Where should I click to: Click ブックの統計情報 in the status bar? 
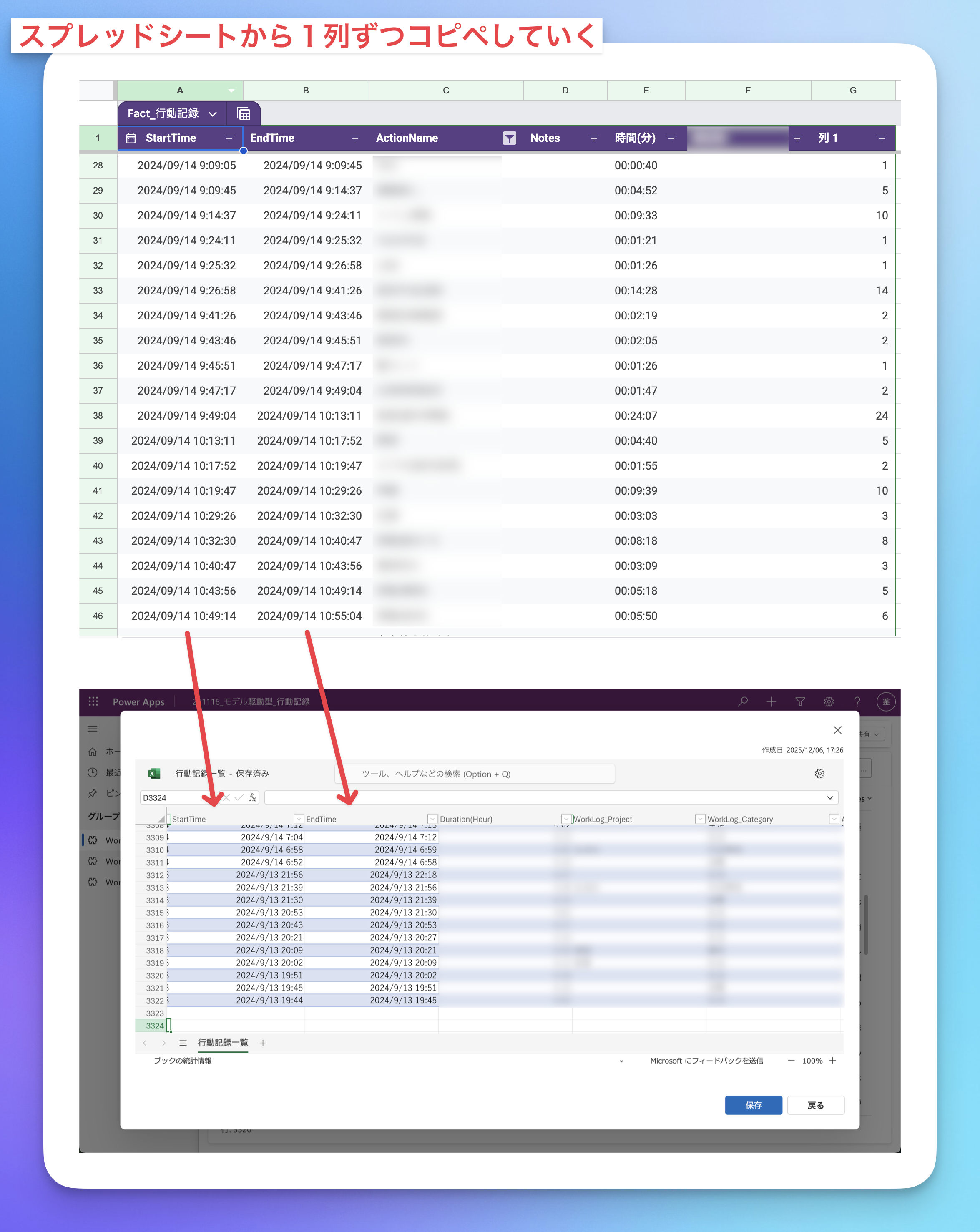(x=182, y=1061)
